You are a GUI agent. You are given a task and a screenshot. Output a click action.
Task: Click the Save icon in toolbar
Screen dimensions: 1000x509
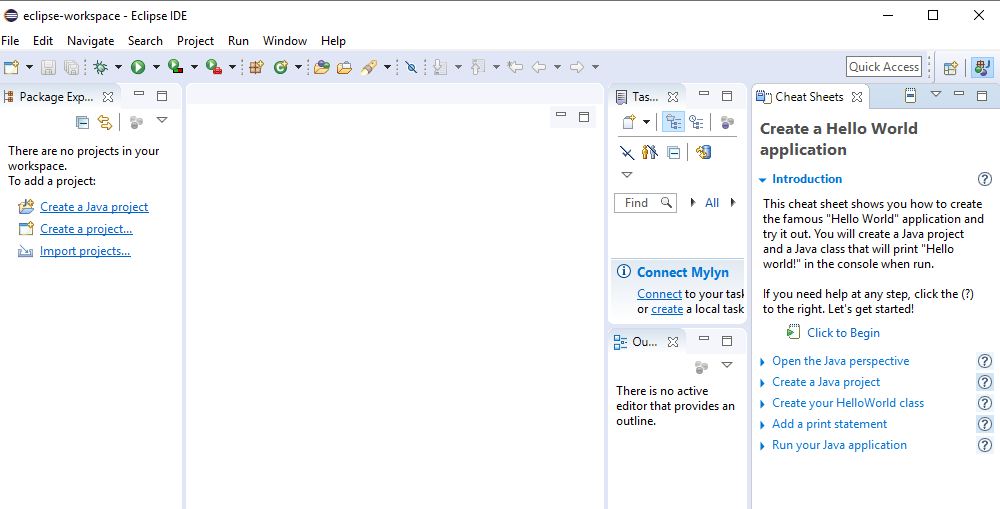point(48,67)
